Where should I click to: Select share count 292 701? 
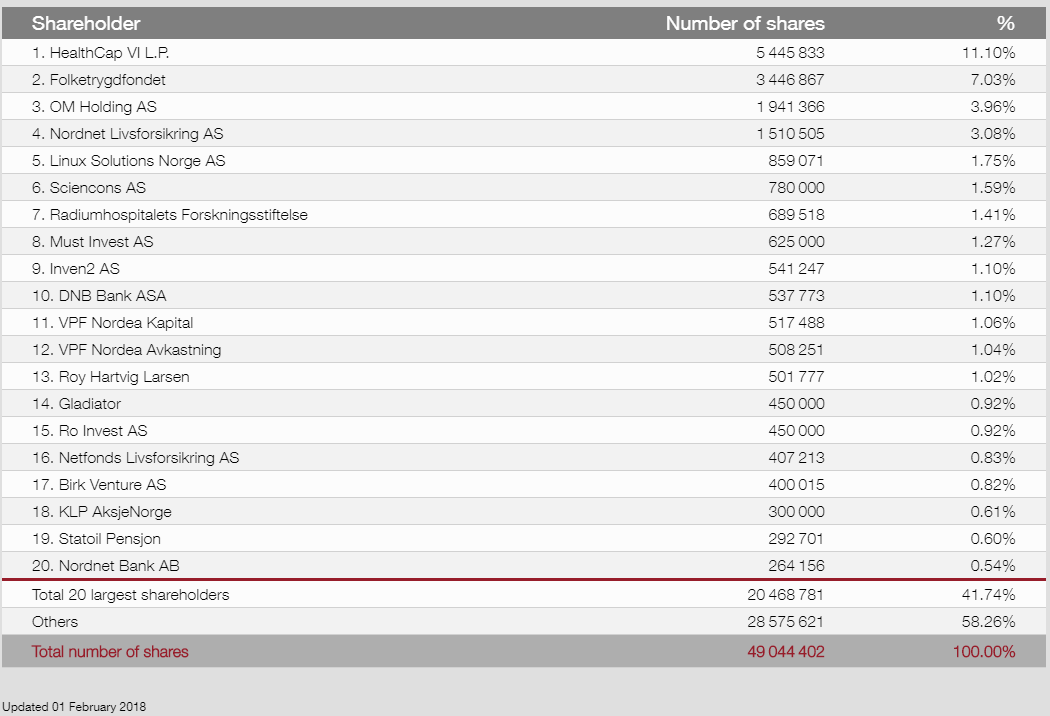(796, 539)
